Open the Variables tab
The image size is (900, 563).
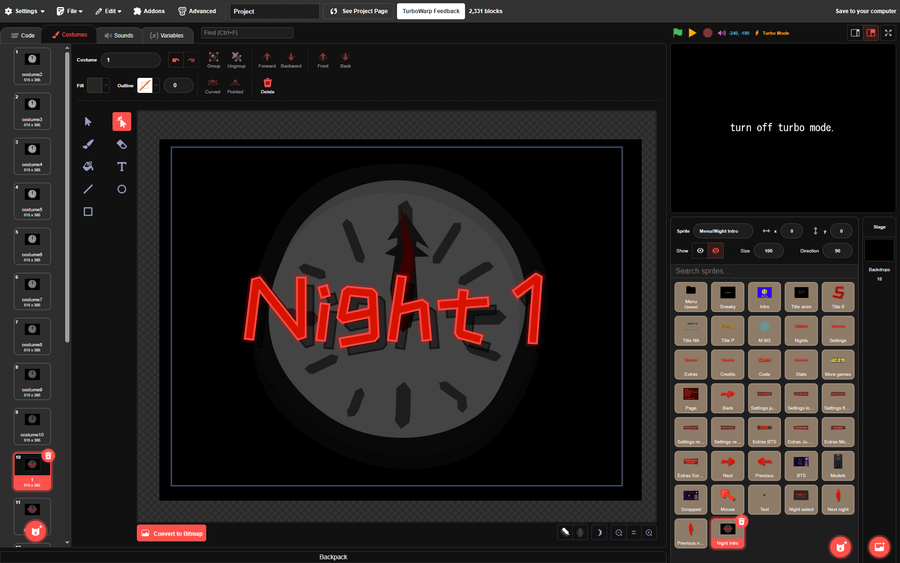pyautogui.click(x=166, y=35)
